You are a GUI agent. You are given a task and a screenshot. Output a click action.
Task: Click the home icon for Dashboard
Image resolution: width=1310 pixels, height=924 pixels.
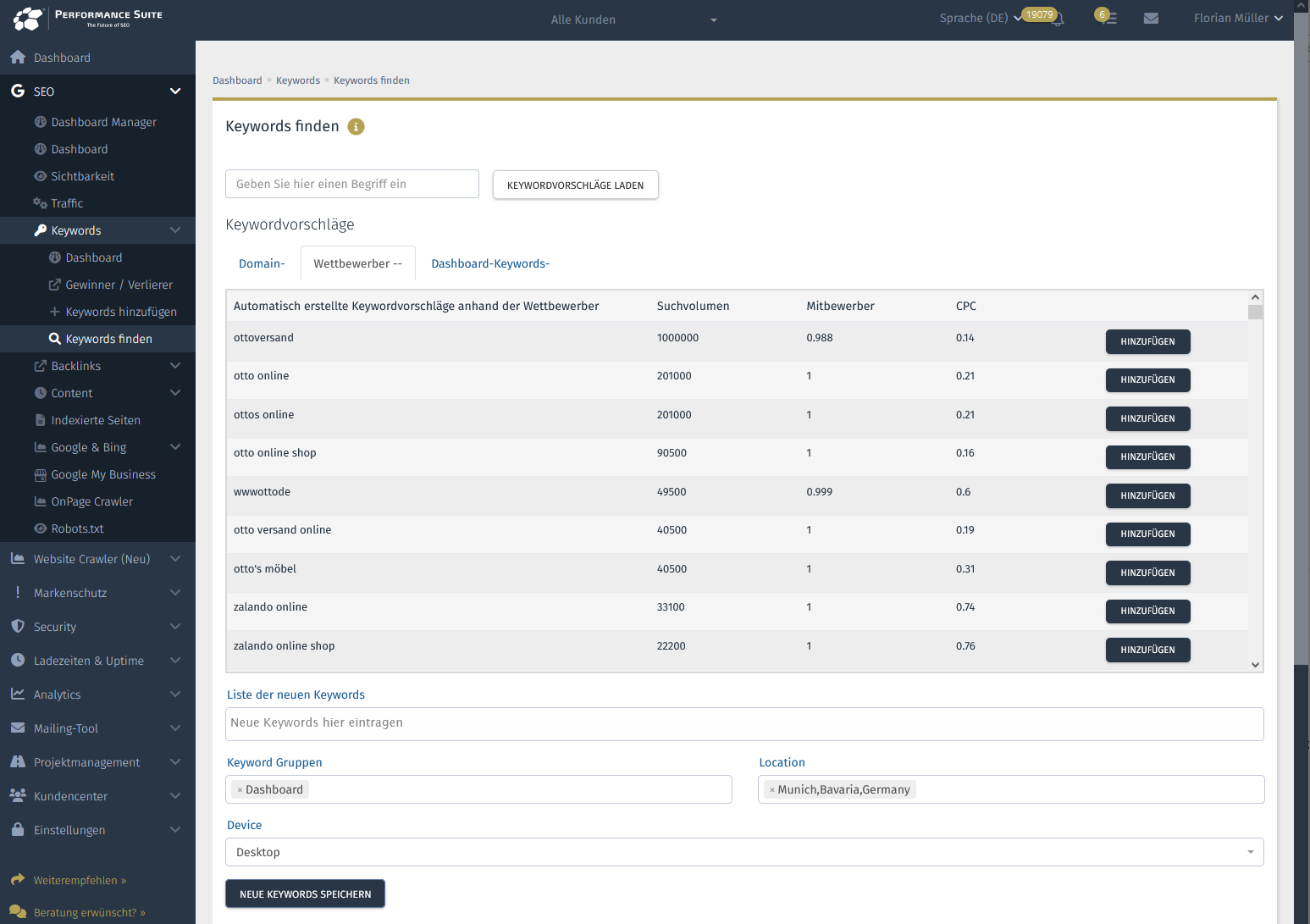[x=18, y=58]
